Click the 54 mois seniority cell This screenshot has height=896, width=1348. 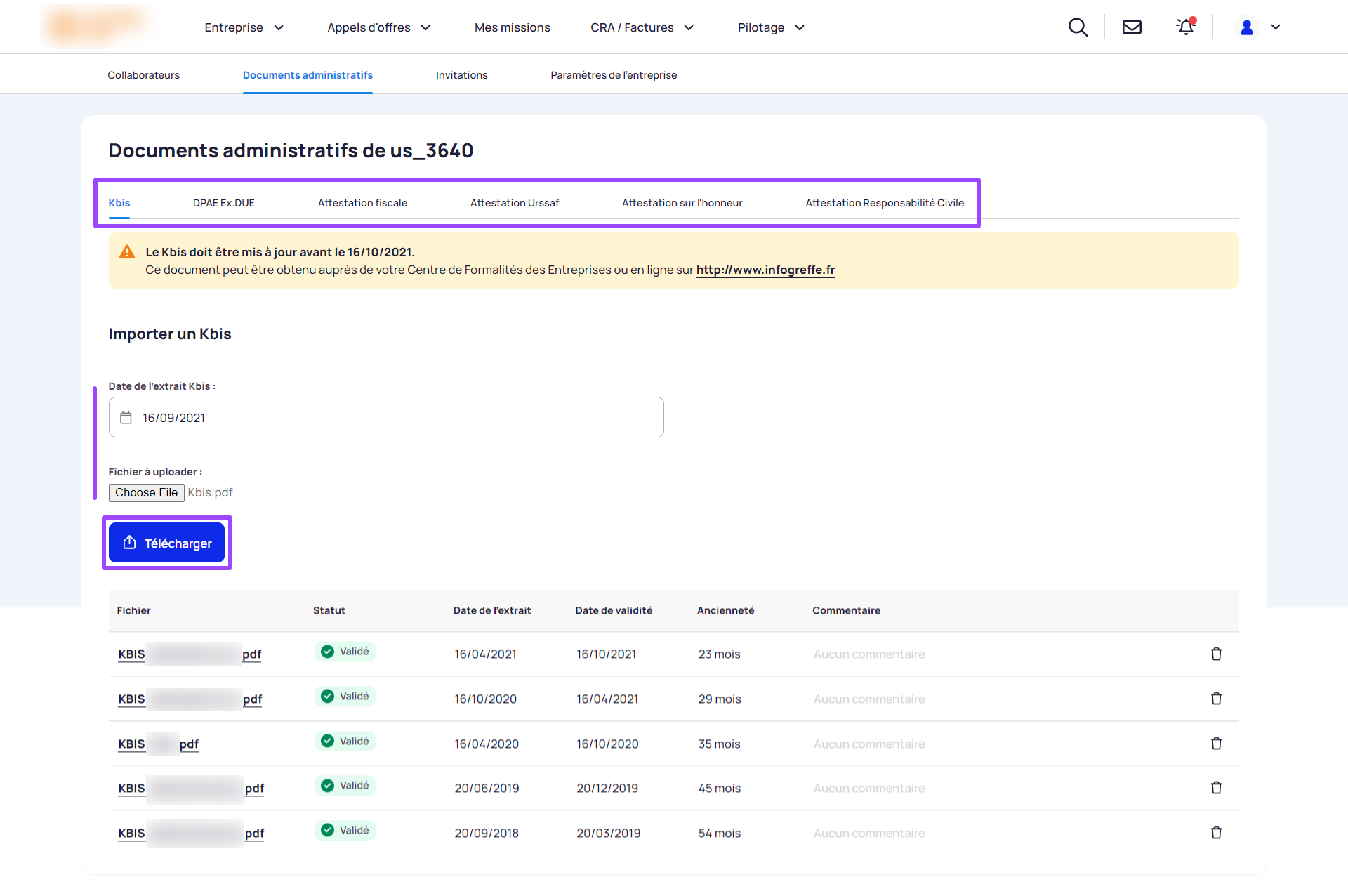click(719, 834)
